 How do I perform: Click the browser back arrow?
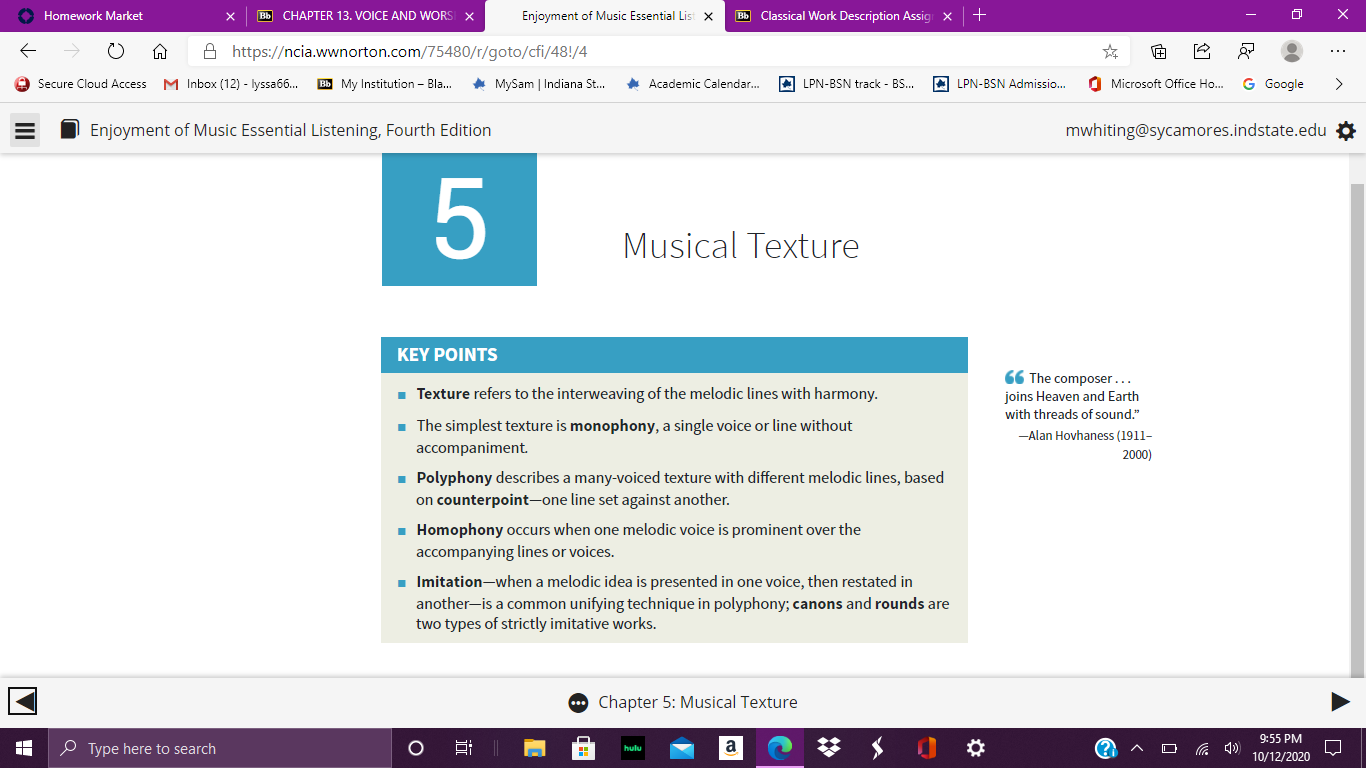click(28, 51)
